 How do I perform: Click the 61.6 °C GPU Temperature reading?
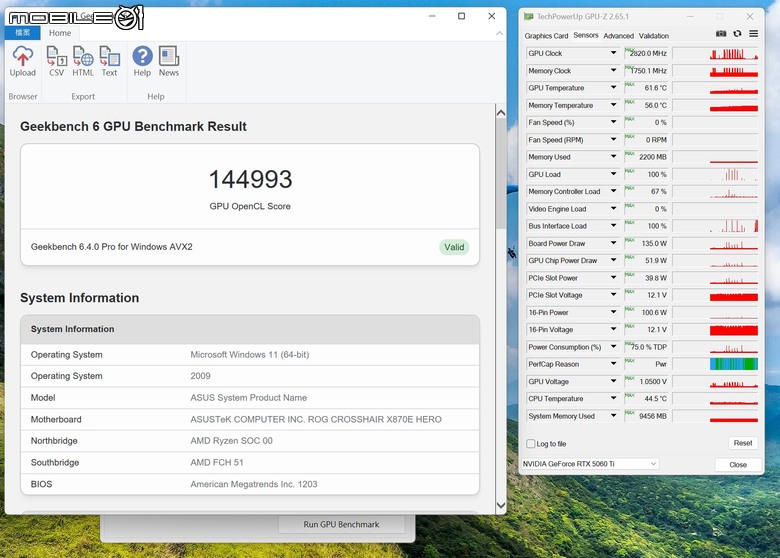tap(655, 88)
